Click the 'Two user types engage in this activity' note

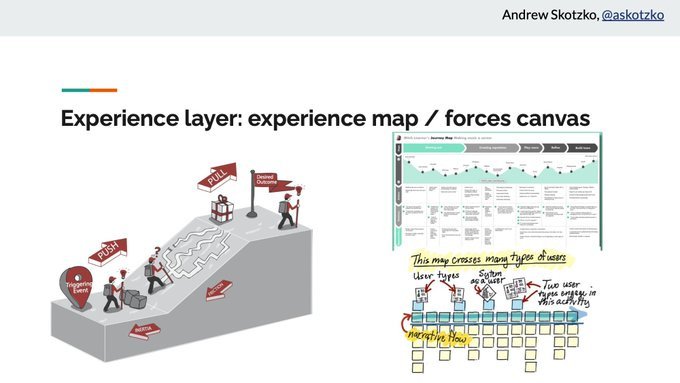click(x=567, y=293)
